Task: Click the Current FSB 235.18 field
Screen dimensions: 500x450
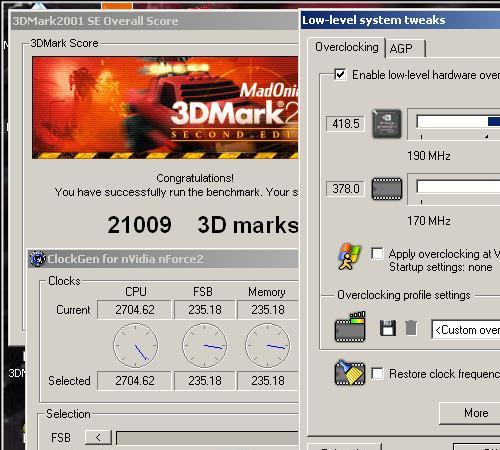Action: pyautogui.click(x=205, y=310)
